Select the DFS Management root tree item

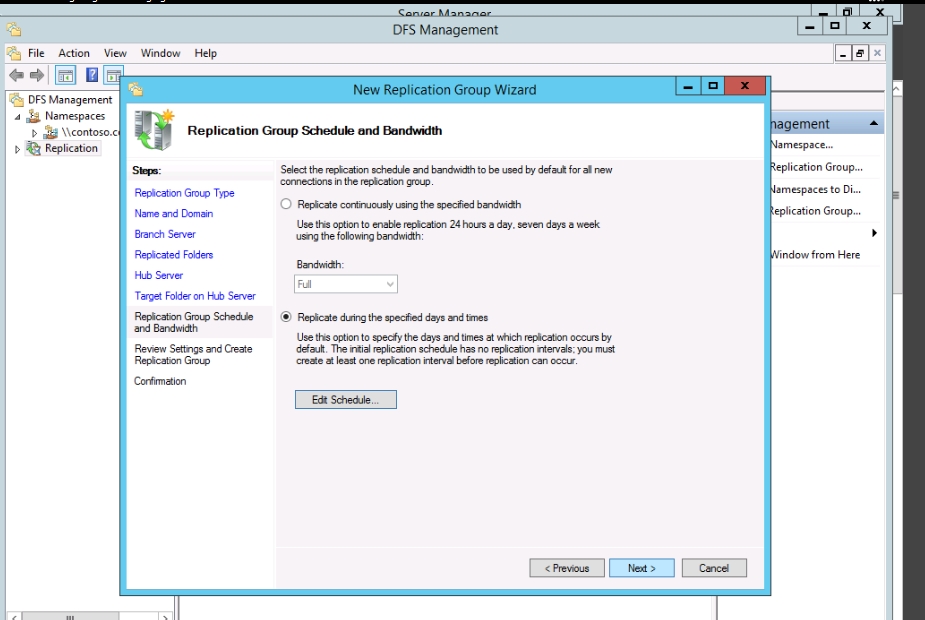(x=70, y=100)
